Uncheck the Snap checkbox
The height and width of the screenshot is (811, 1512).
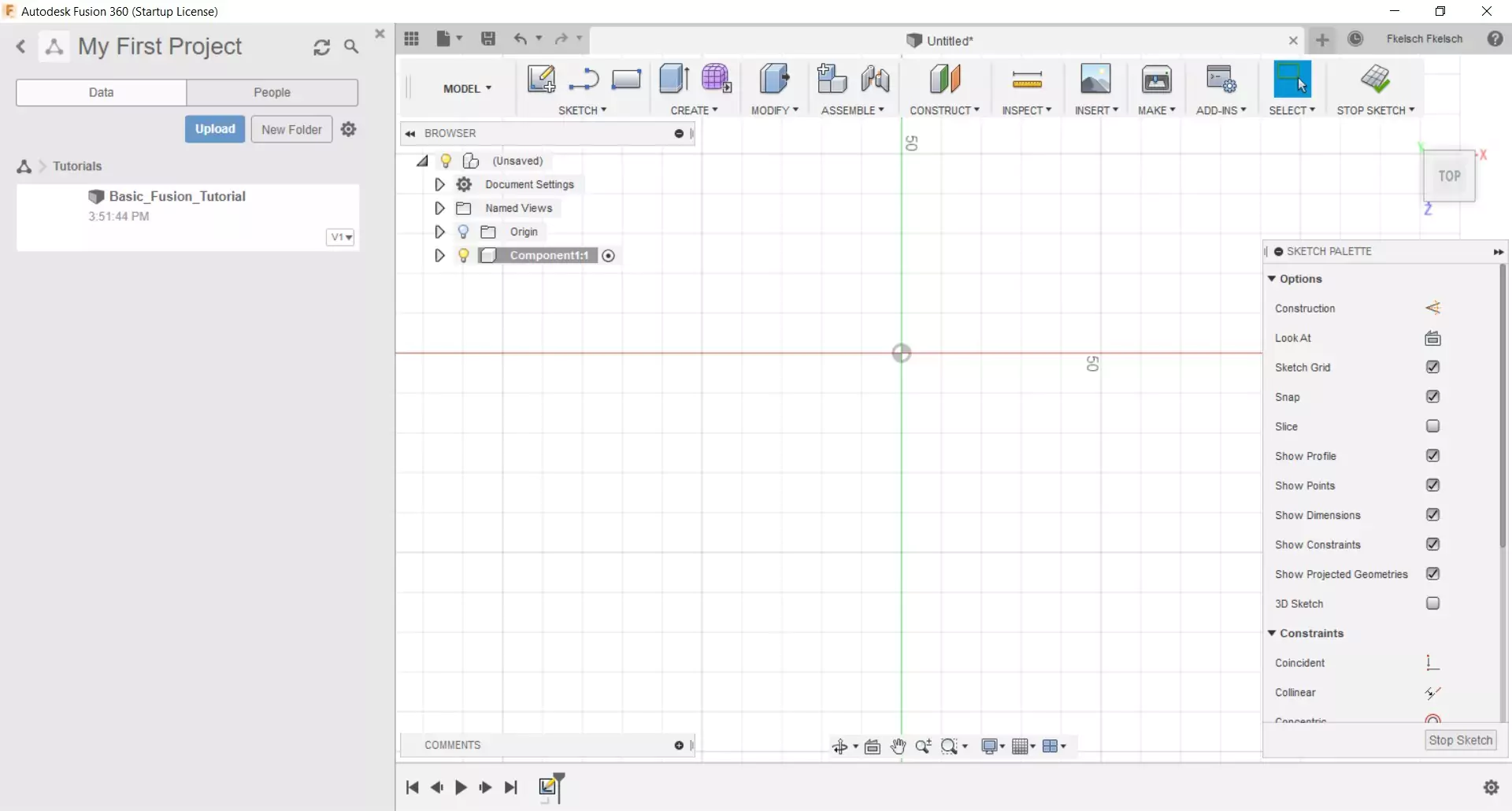point(1432,397)
